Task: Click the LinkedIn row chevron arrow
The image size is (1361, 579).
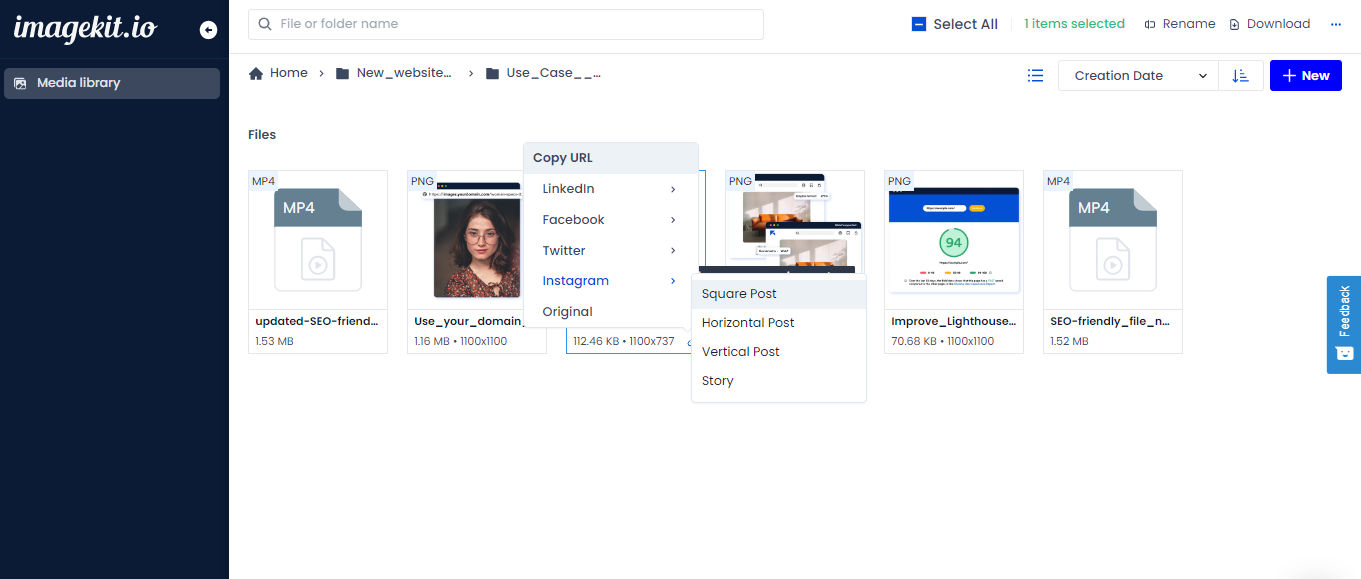Action: tap(673, 189)
